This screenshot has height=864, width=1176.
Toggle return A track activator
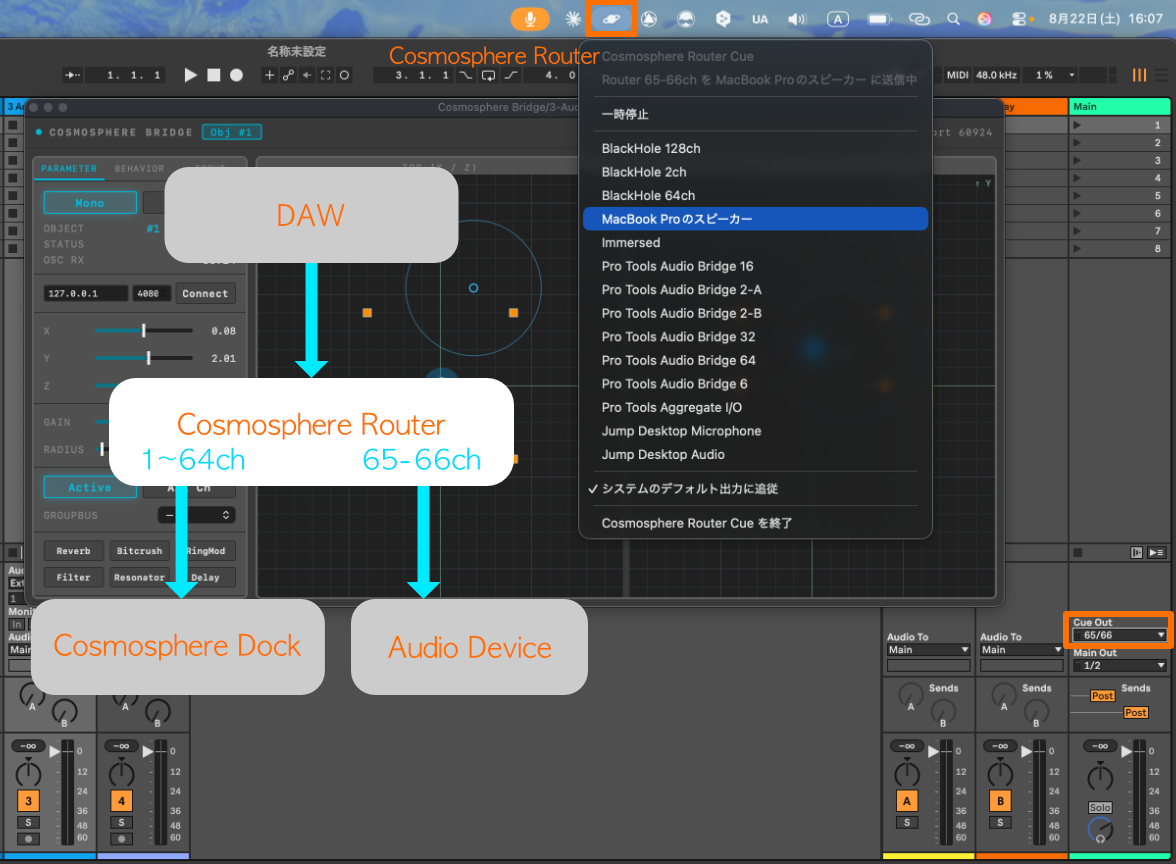tap(907, 800)
